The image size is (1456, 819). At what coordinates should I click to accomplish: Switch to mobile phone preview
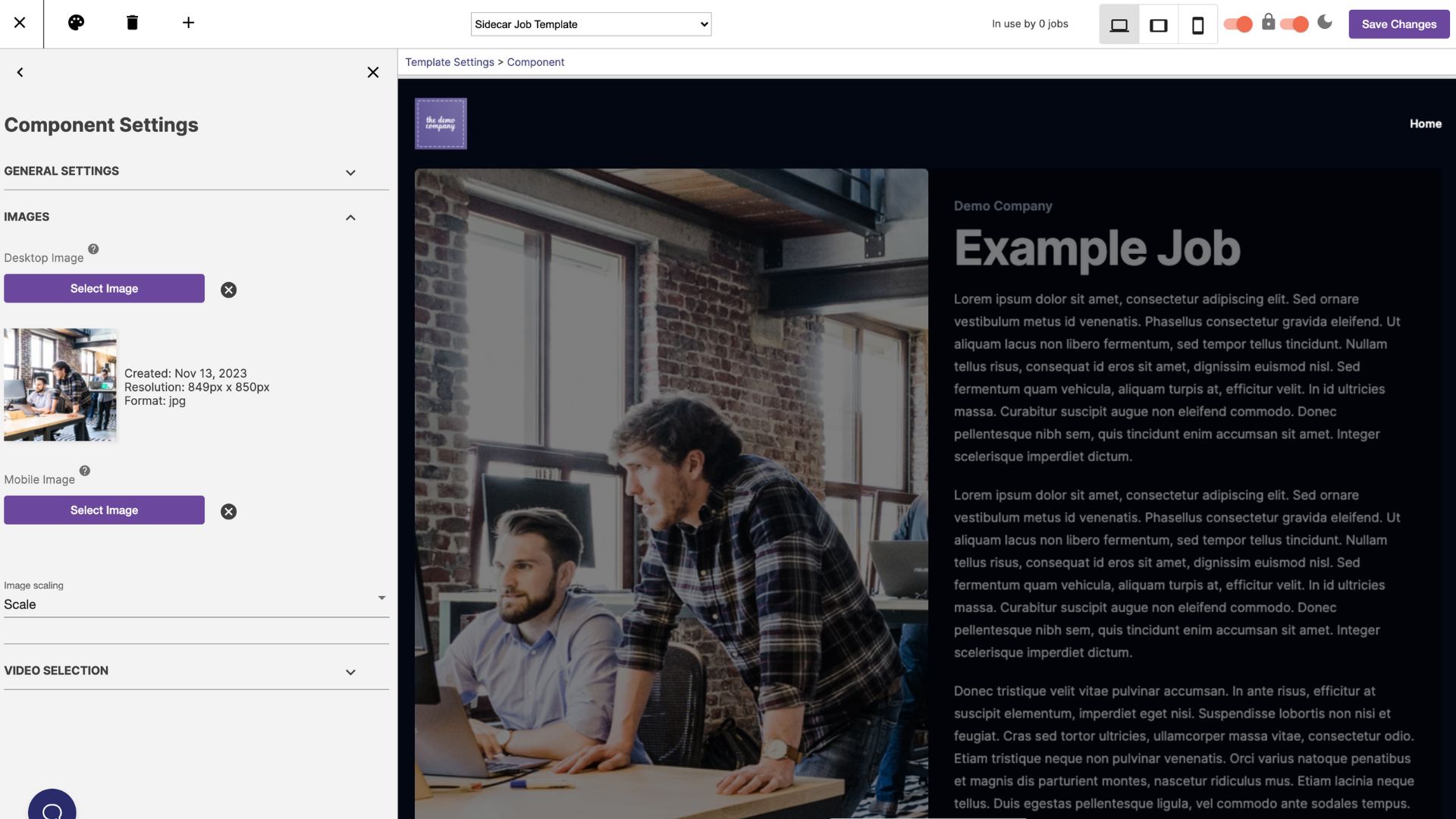(x=1198, y=25)
